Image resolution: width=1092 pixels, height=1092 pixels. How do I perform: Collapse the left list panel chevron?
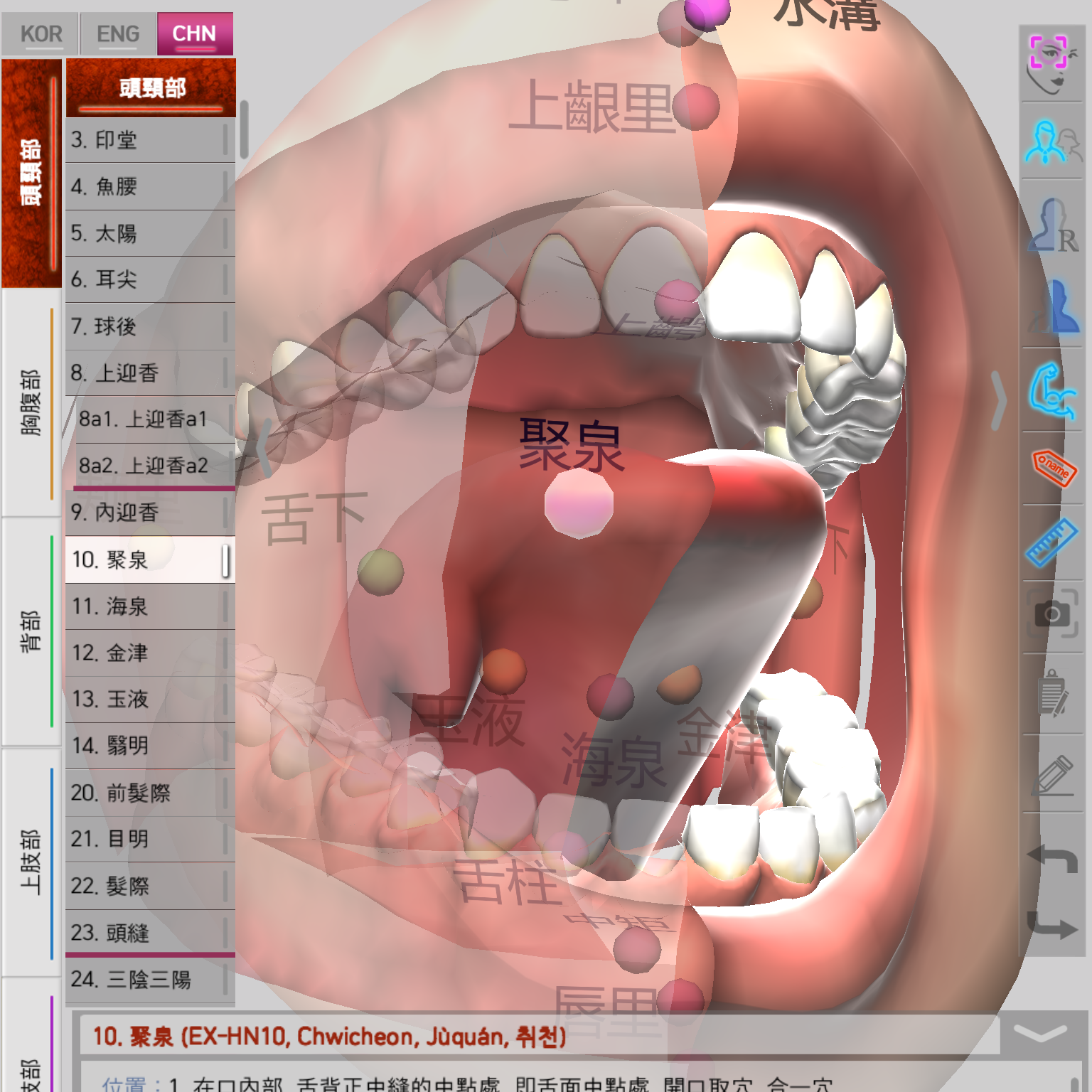pos(264,448)
